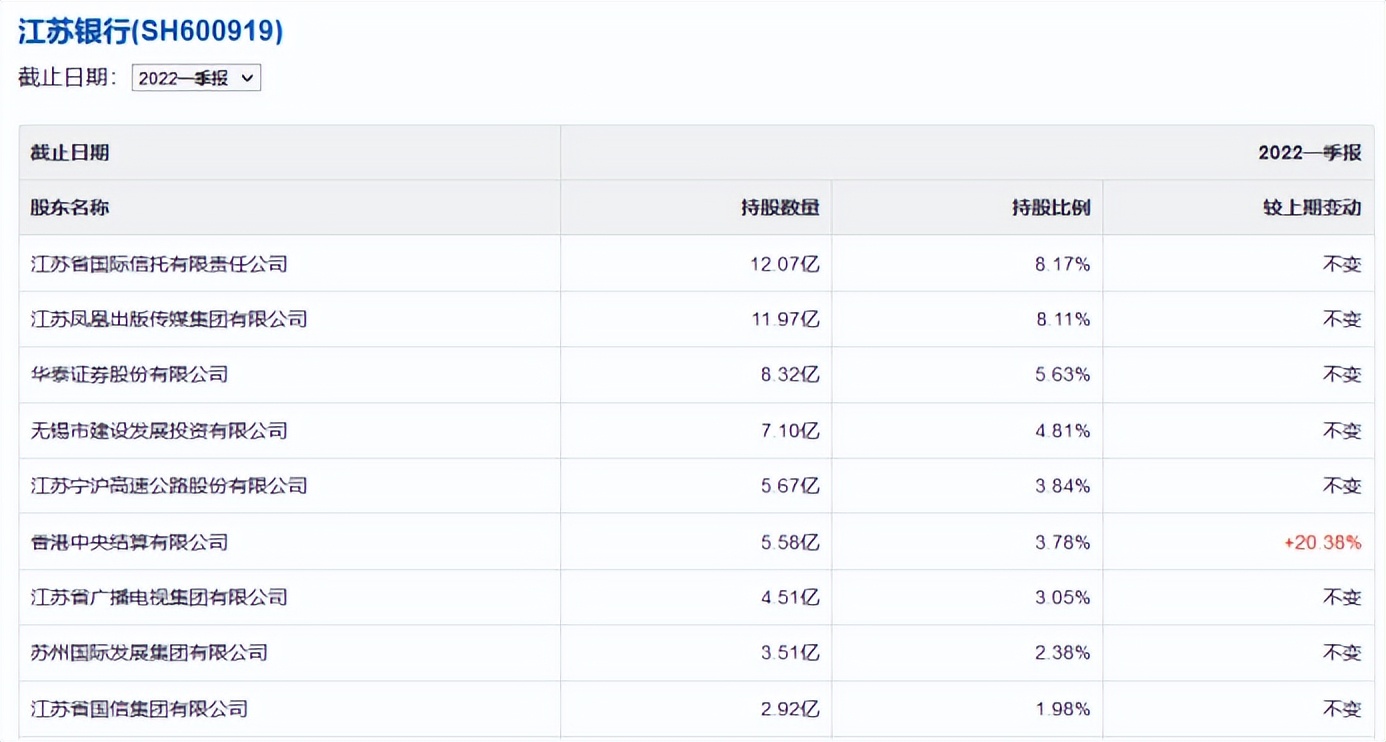Open the 江苏省国信集团有限公司 entry

point(139,709)
